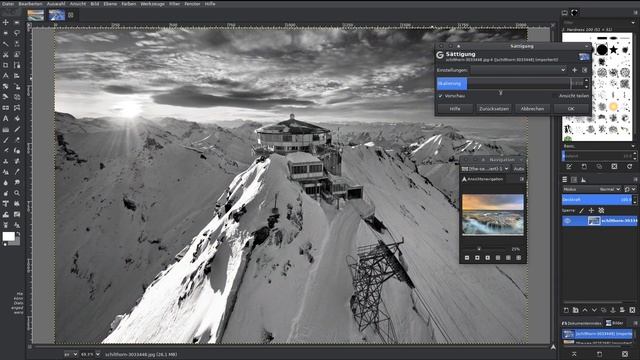Toggle lock alpha channel in Sperre row

(x=601, y=211)
